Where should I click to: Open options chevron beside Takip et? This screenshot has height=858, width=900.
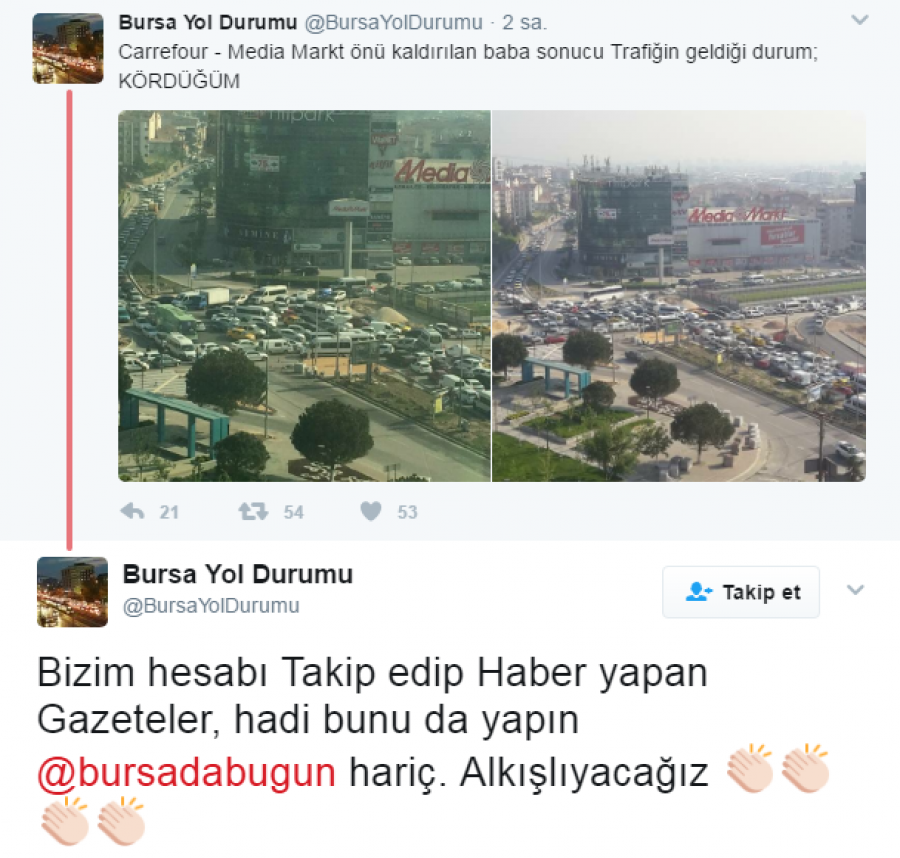(856, 589)
